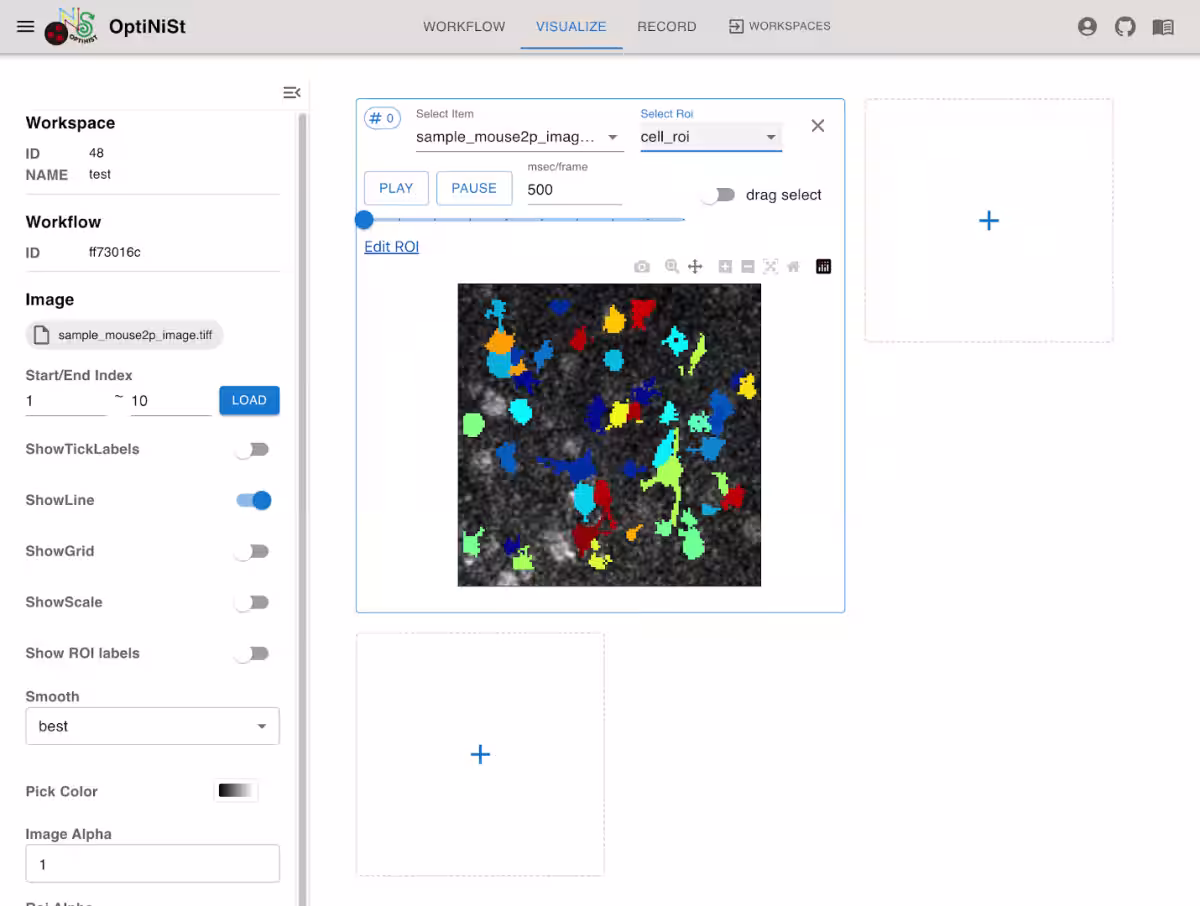Open the Select Roi dropdown
This screenshot has height=906, width=1200.
tap(711, 137)
